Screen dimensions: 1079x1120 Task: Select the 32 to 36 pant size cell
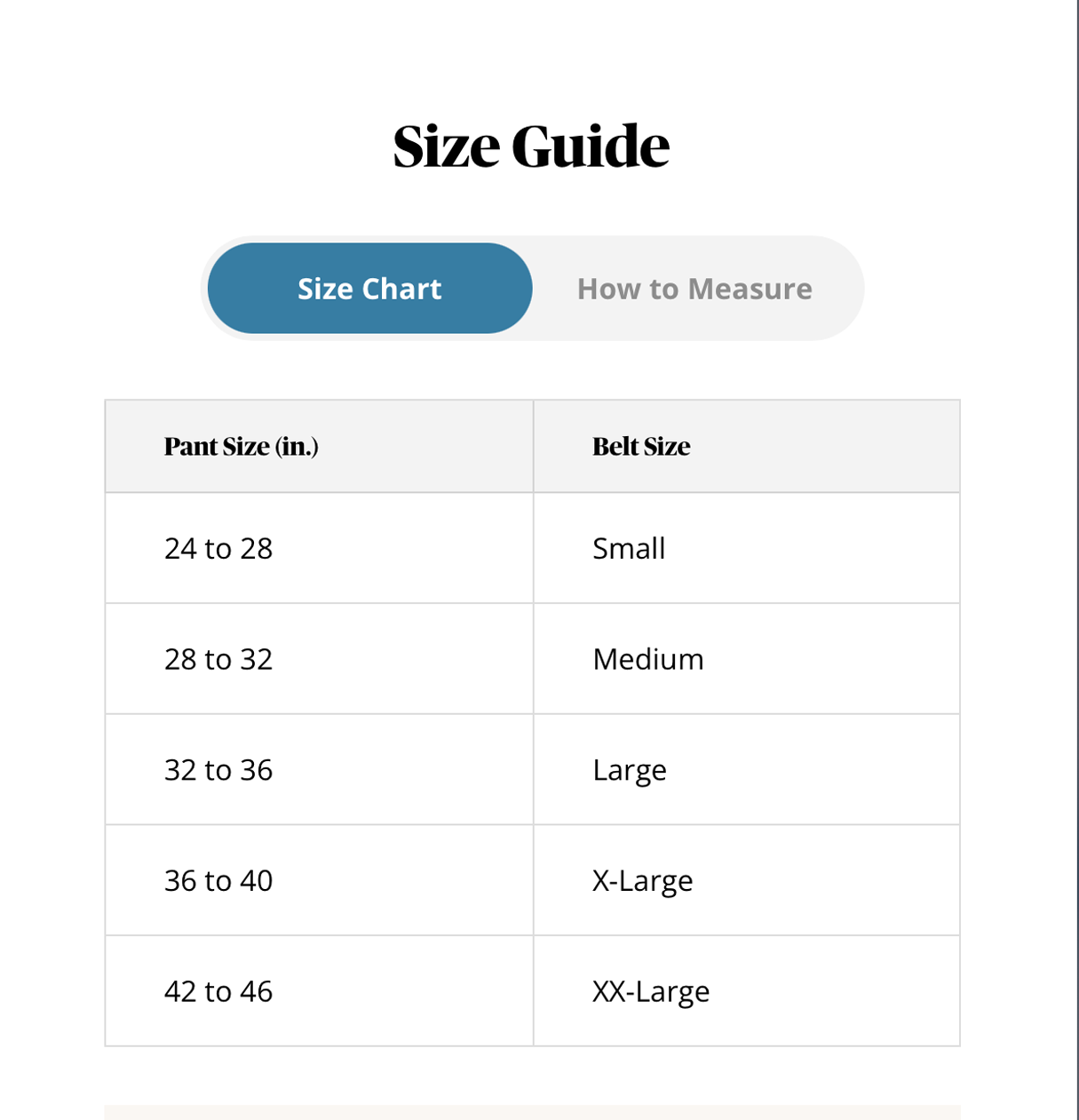point(218,770)
